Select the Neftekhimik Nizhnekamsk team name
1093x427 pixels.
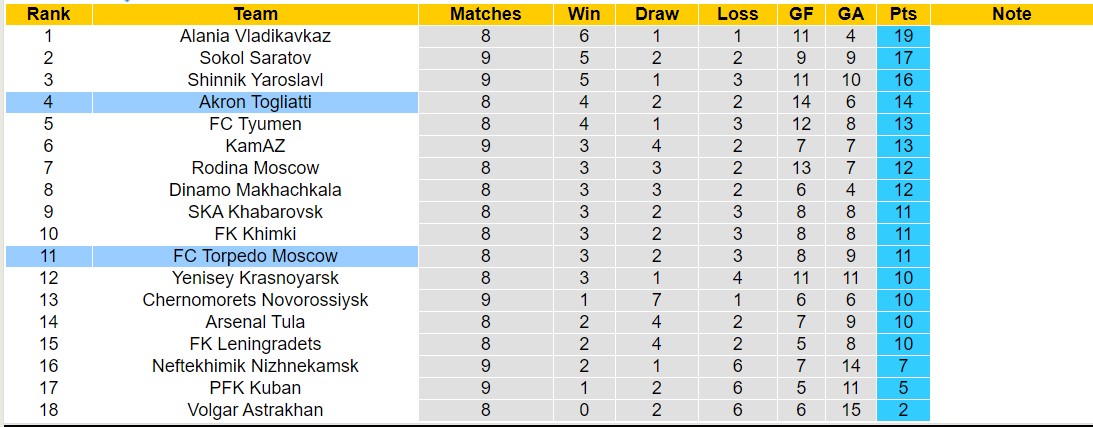255,366
